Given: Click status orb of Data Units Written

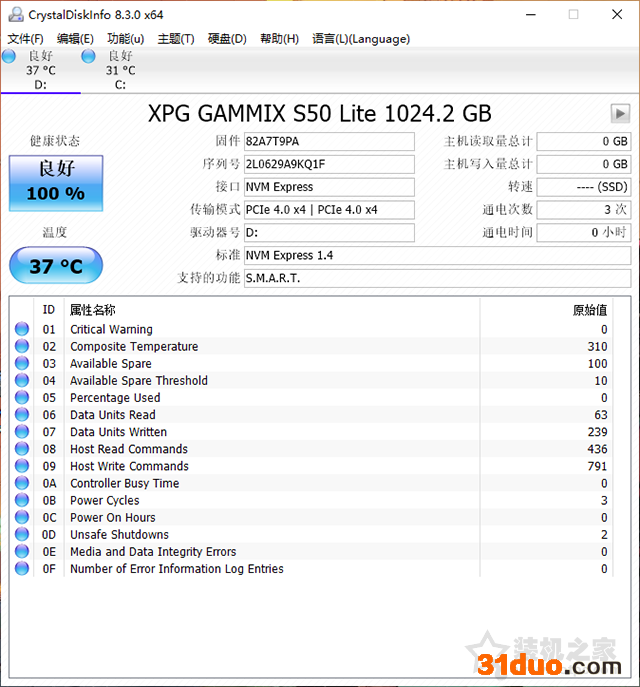Looking at the screenshot, I should (22, 431).
